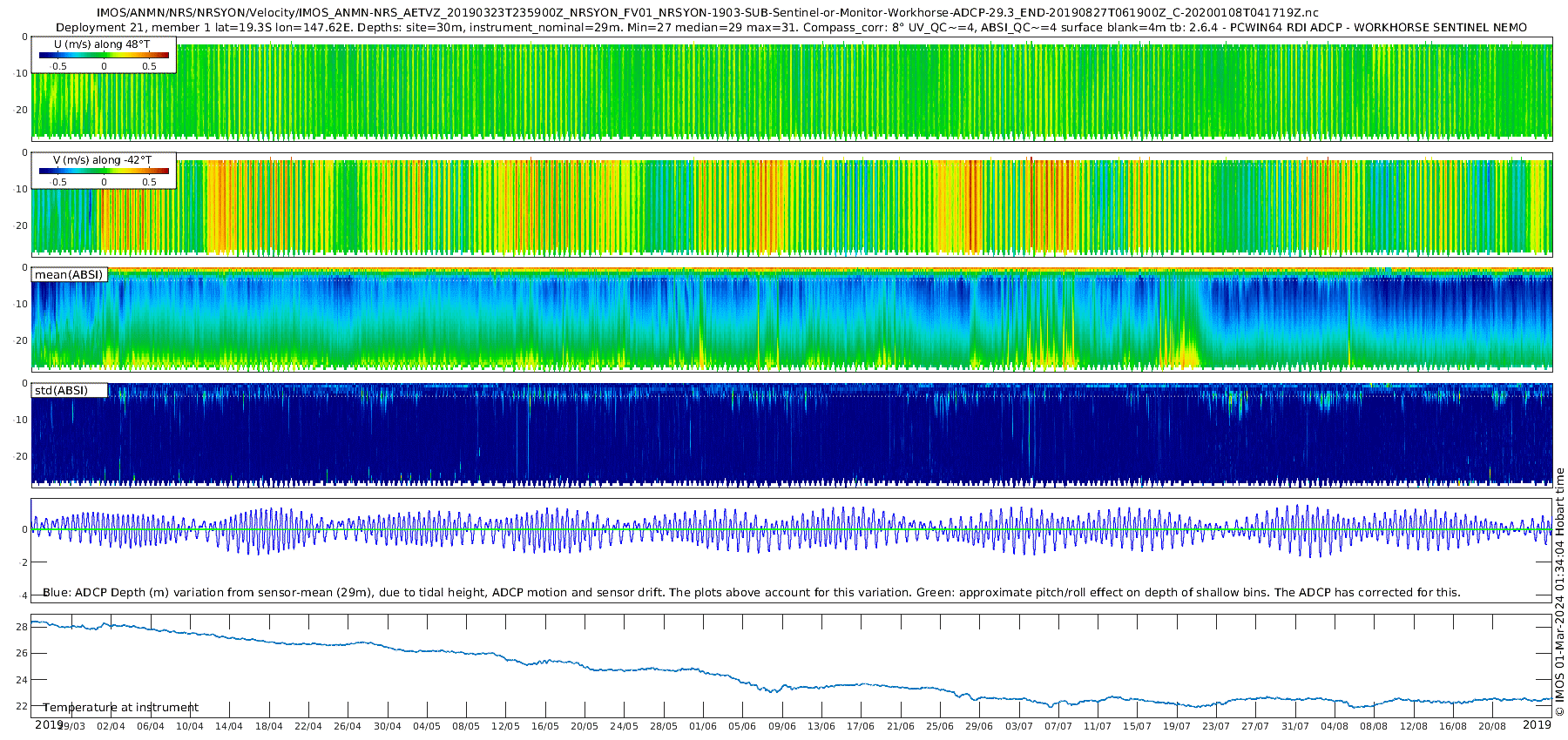This screenshot has height=740, width=1568.
Task: Click the "10/04" date tick label
Action: [x=190, y=726]
